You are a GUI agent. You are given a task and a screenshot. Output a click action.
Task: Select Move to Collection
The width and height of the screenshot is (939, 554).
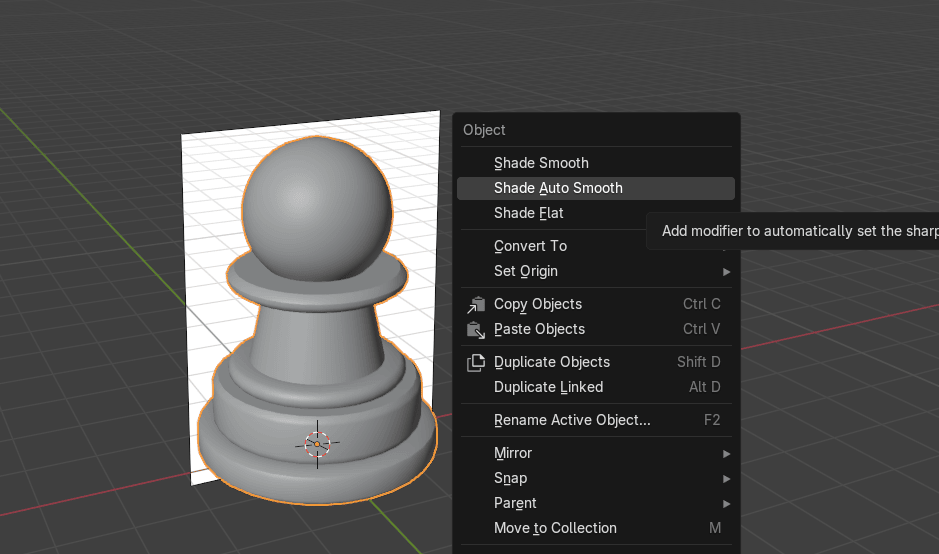[x=555, y=528]
